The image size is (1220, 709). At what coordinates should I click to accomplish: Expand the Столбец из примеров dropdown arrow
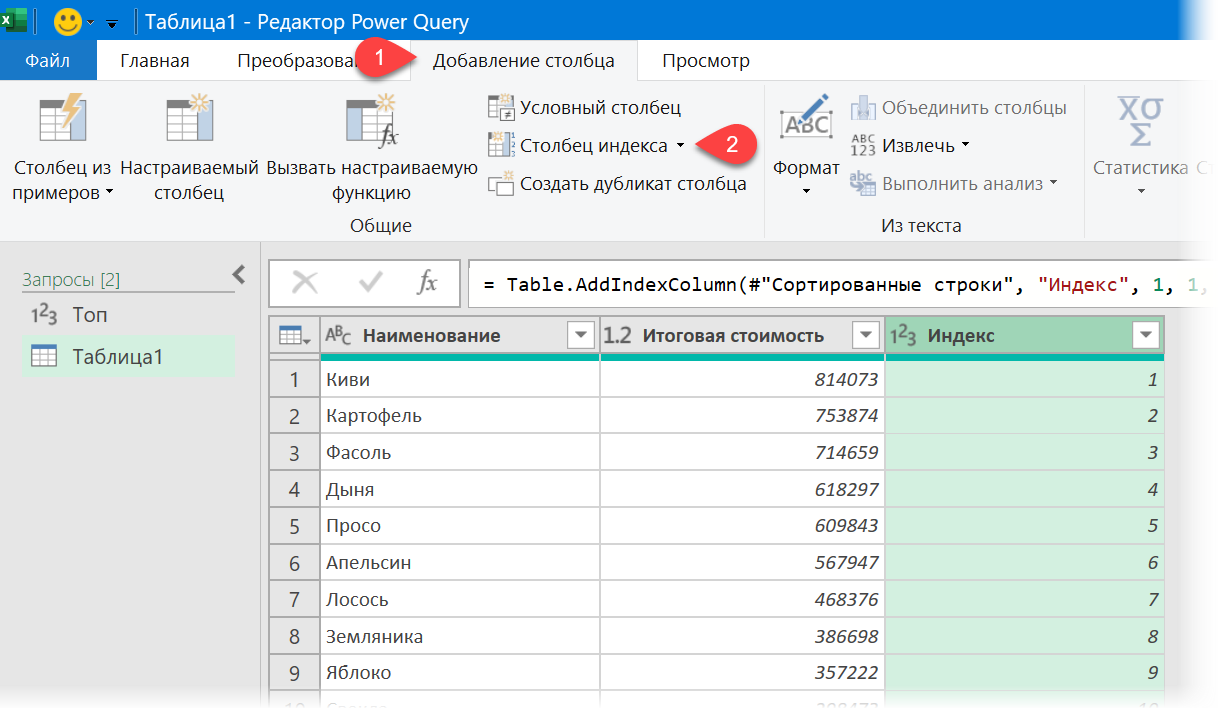click(x=109, y=193)
